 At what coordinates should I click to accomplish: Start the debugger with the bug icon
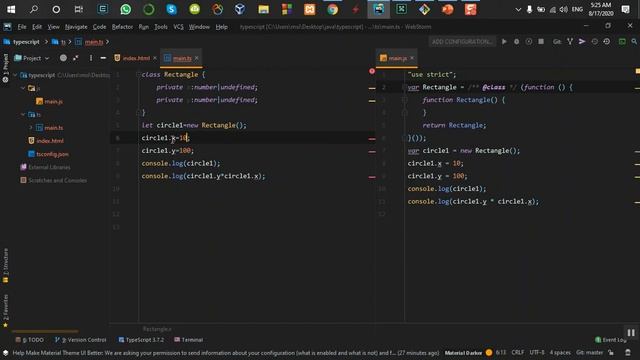pyautogui.click(x=516, y=42)
